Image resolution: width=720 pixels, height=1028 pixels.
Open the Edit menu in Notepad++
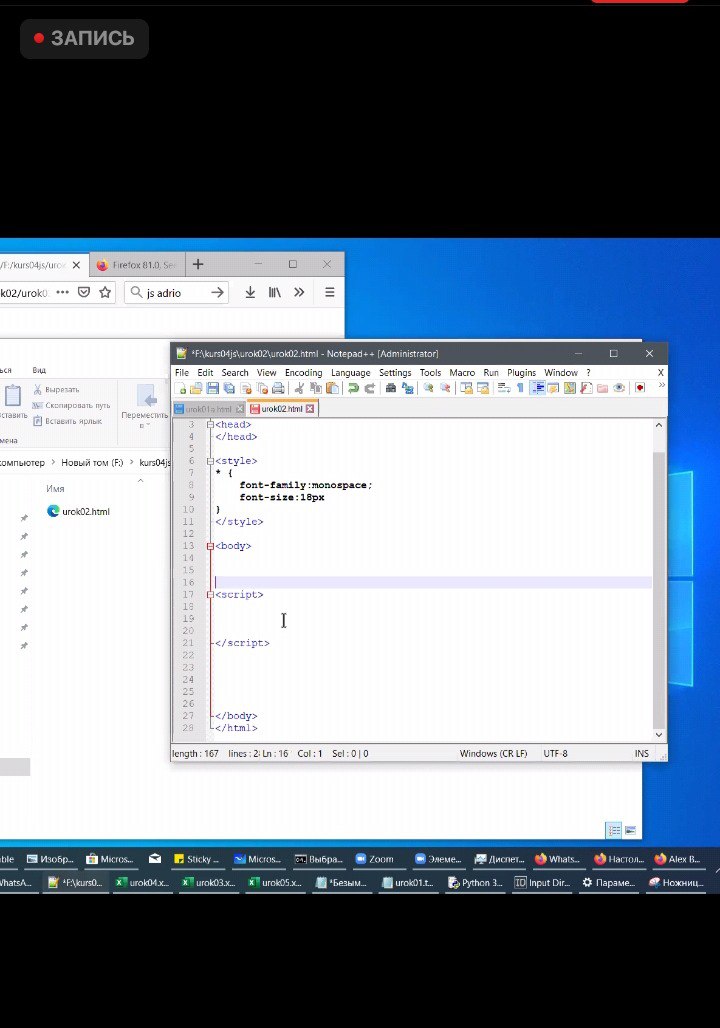point(205,372)
